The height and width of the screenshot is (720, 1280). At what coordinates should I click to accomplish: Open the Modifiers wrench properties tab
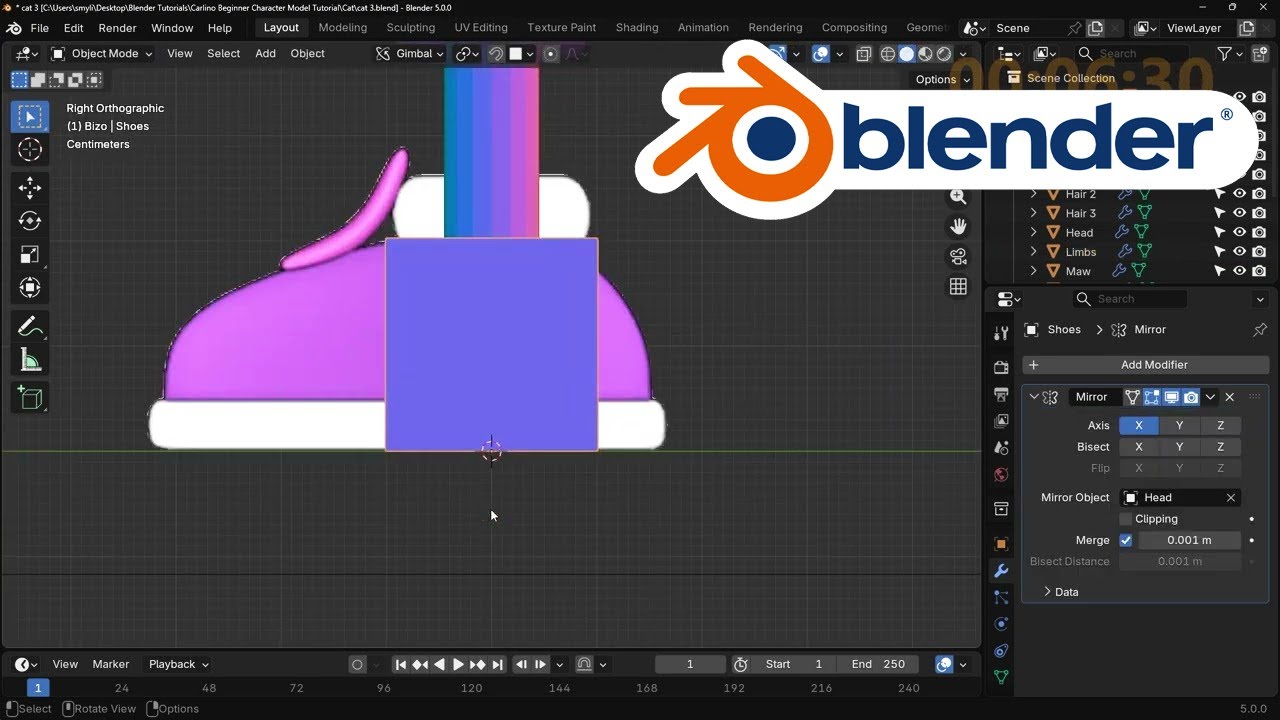pyautogui.click(x=1001, y=571)
